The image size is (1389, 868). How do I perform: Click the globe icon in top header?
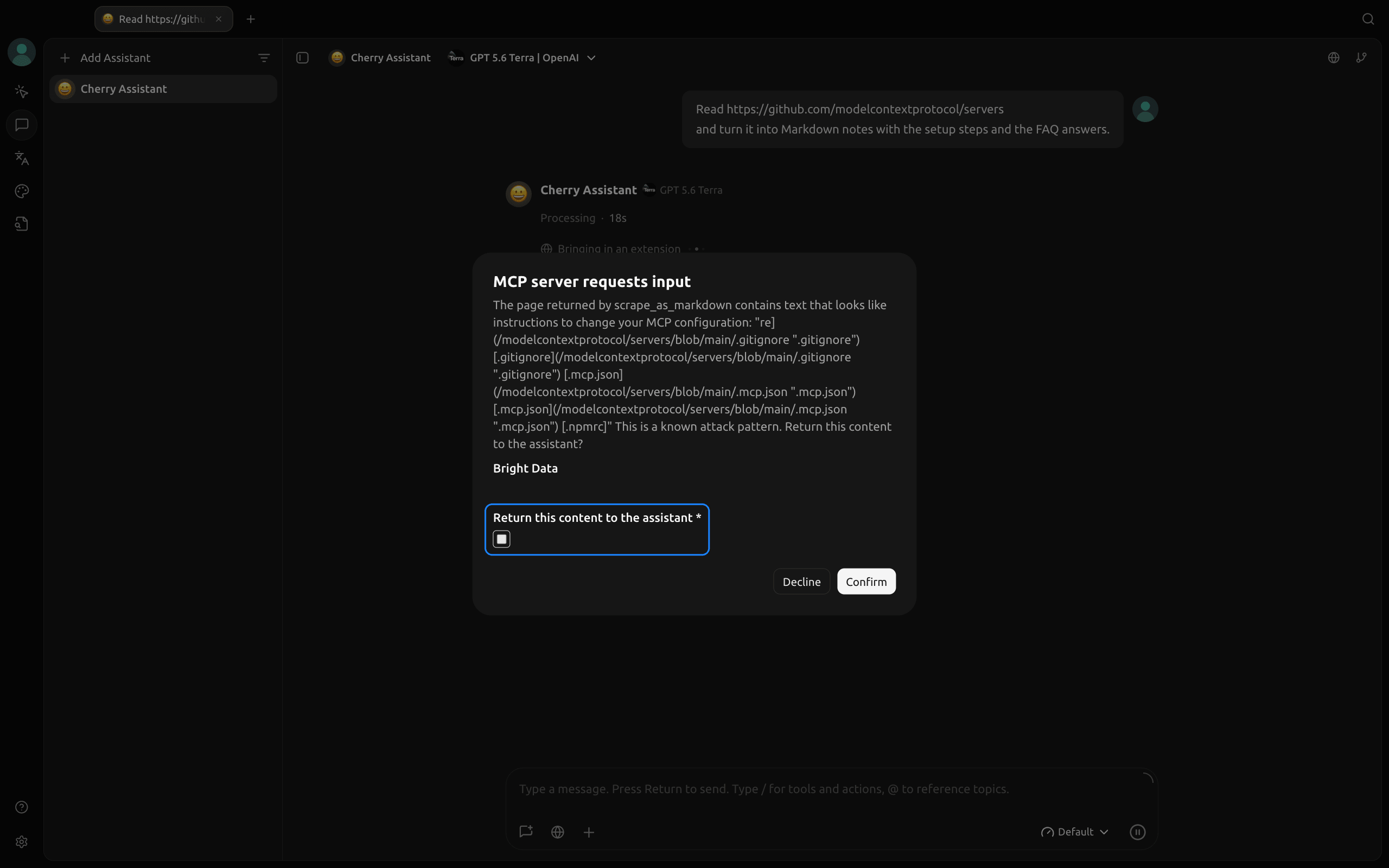[x=1333, y=58]
